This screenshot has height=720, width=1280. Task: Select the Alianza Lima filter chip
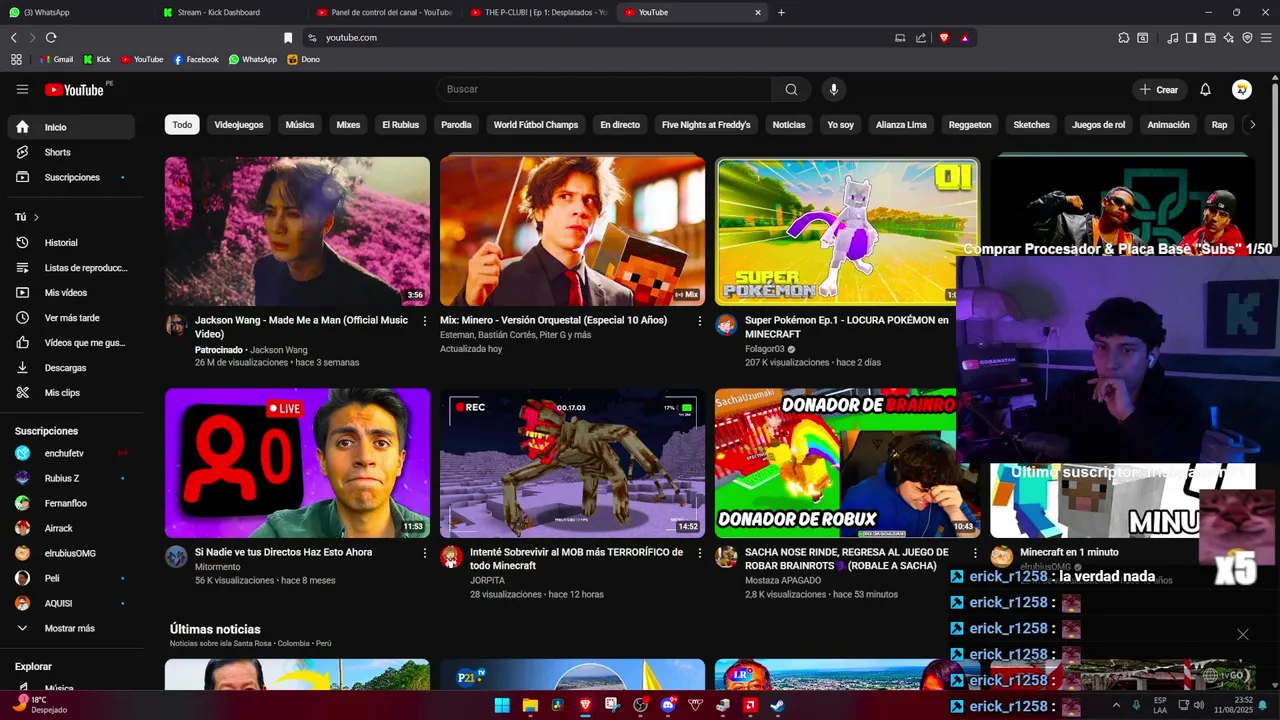[901, 125]
